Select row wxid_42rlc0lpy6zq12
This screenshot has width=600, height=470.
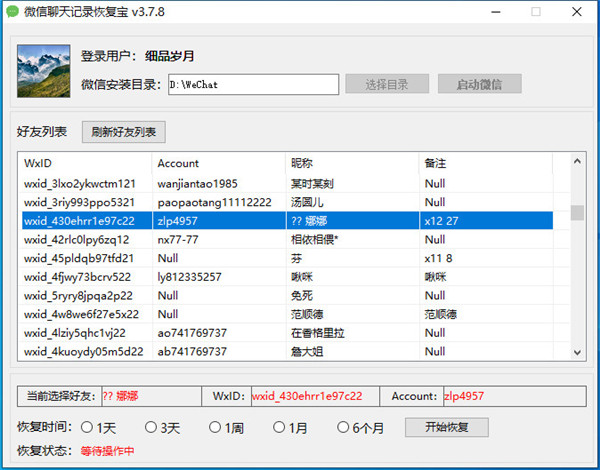click(x=287, y=240)
